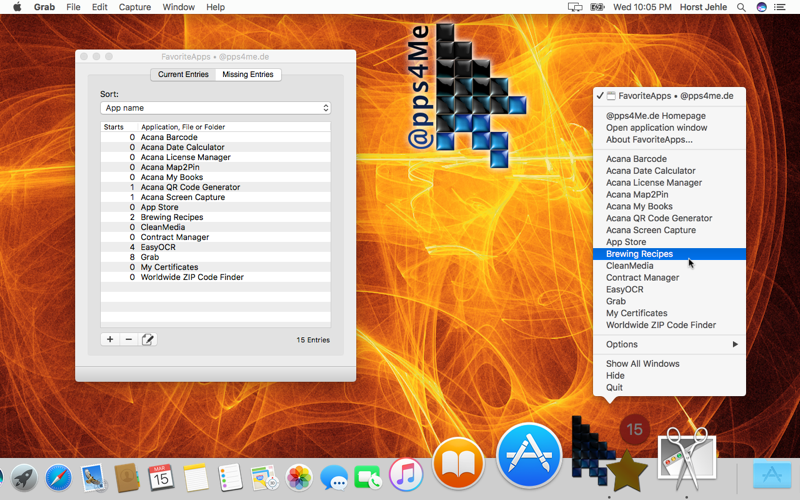Open Calendar icon showing 15 in Dock
800x500 pixels.
tap(161, 478)
